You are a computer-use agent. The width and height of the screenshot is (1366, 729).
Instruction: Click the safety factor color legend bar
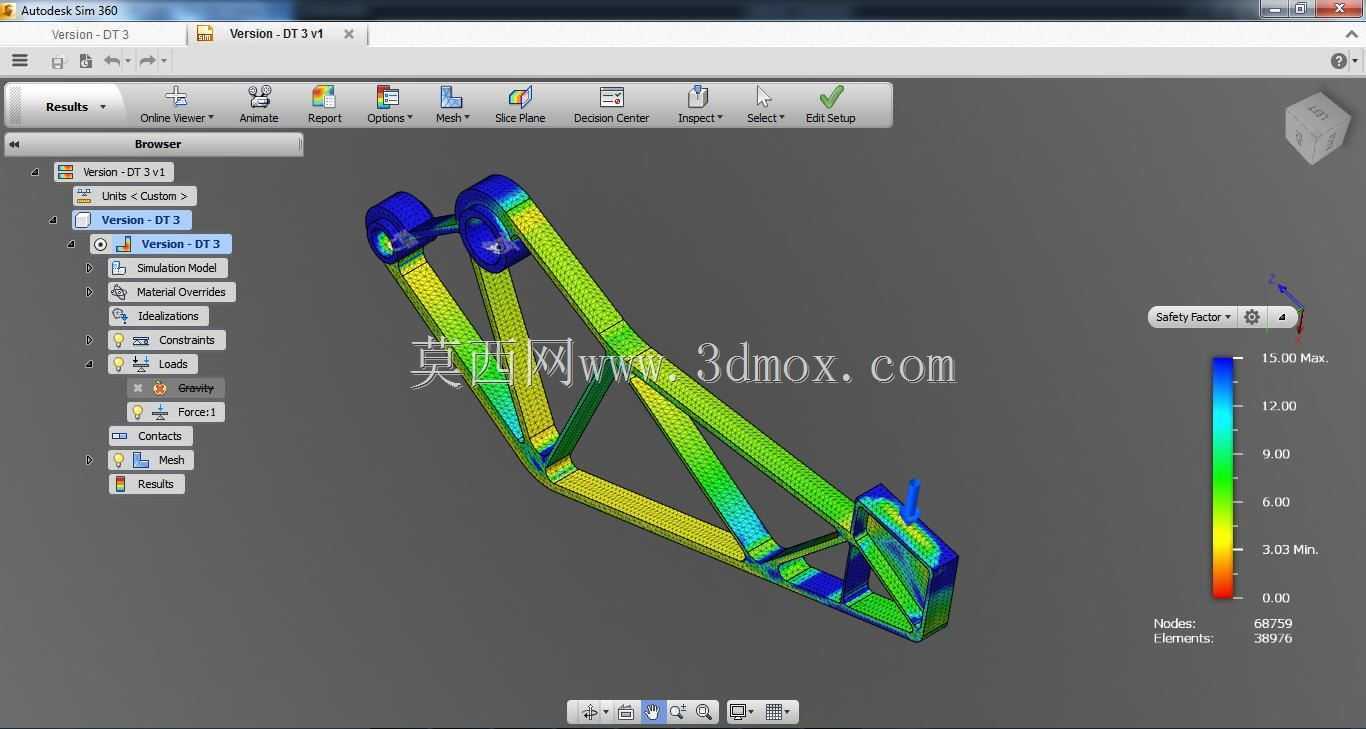click(1222, 477)
